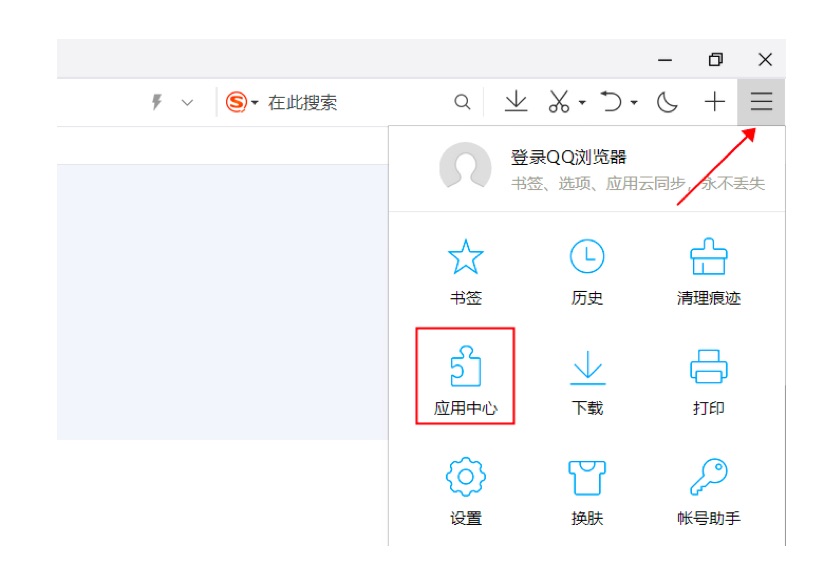Expand the dropdown next to undo icon
This screenshot has height=582, width=840.
point(634,102)
